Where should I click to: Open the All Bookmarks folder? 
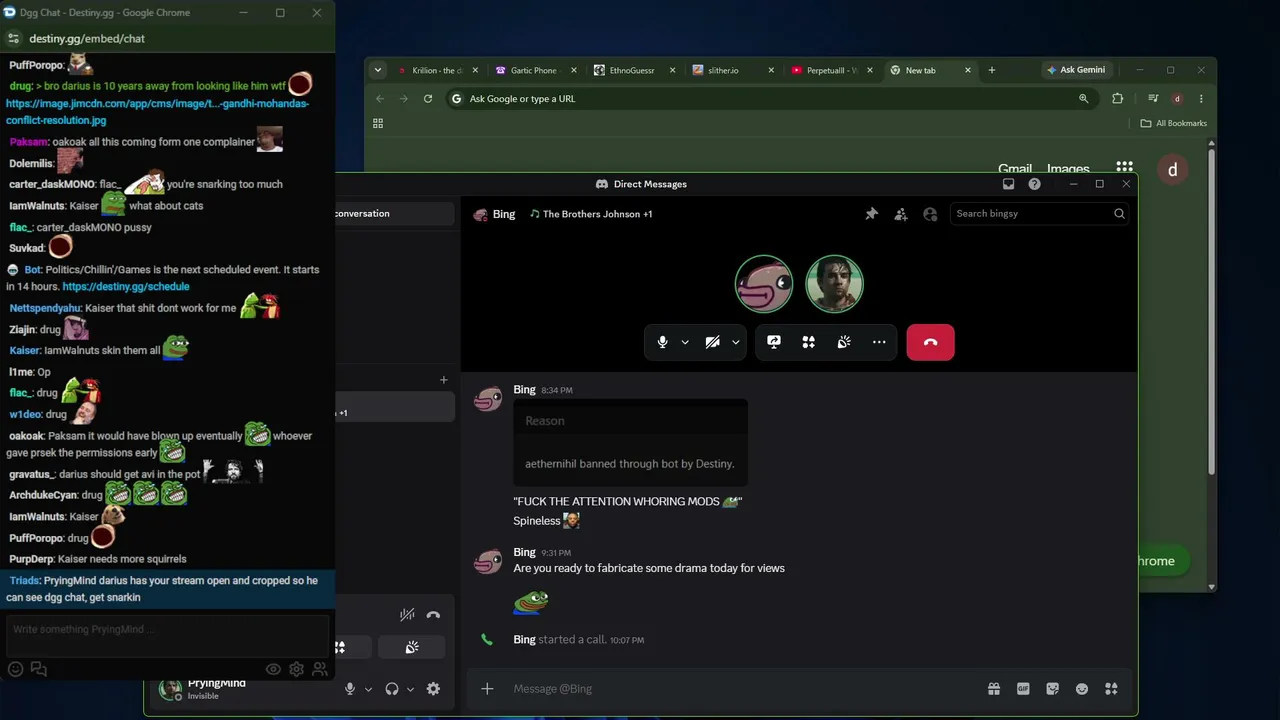coord(1174,124)
